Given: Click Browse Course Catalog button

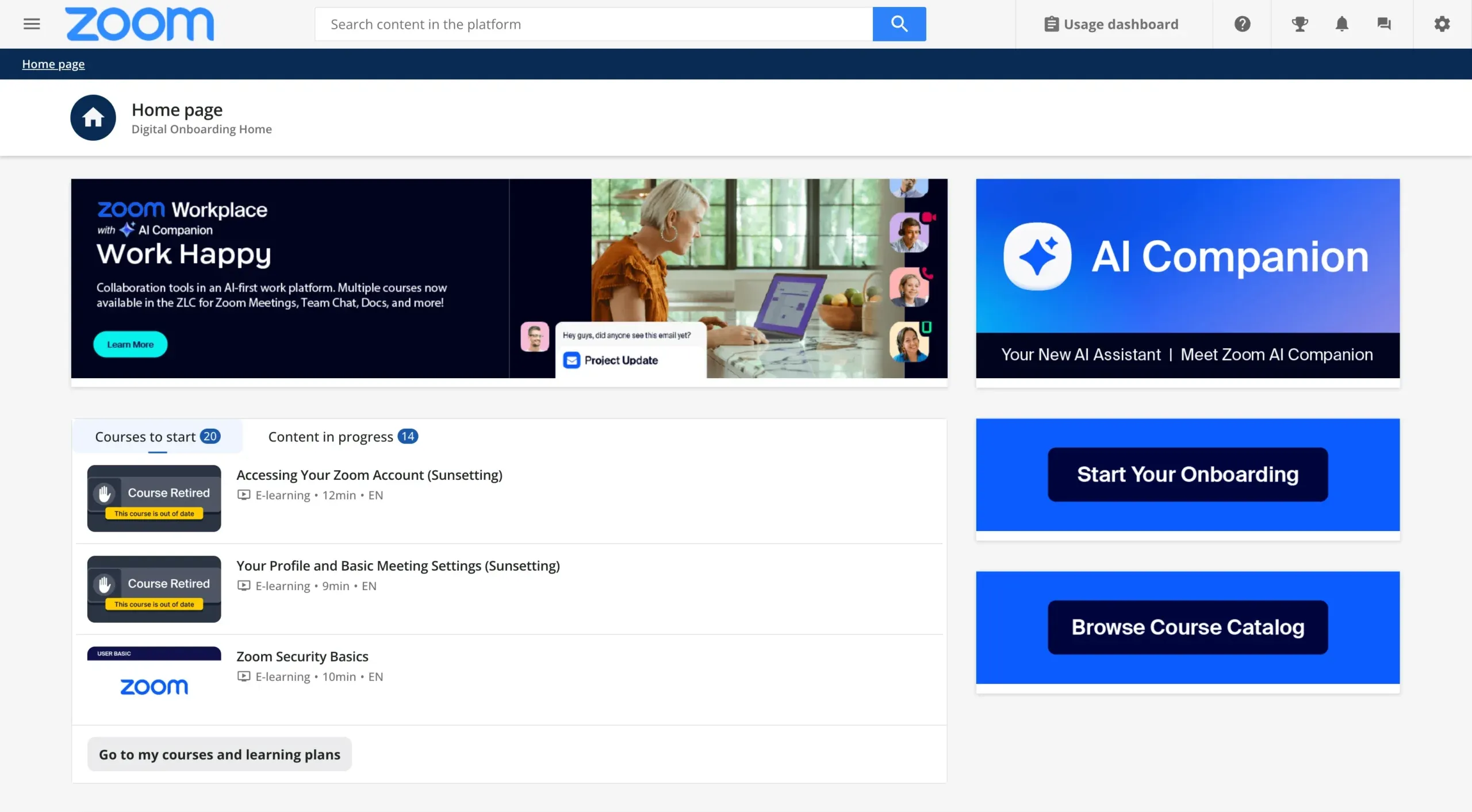Looking at the screenshot, I should (x=1187, y=627).
